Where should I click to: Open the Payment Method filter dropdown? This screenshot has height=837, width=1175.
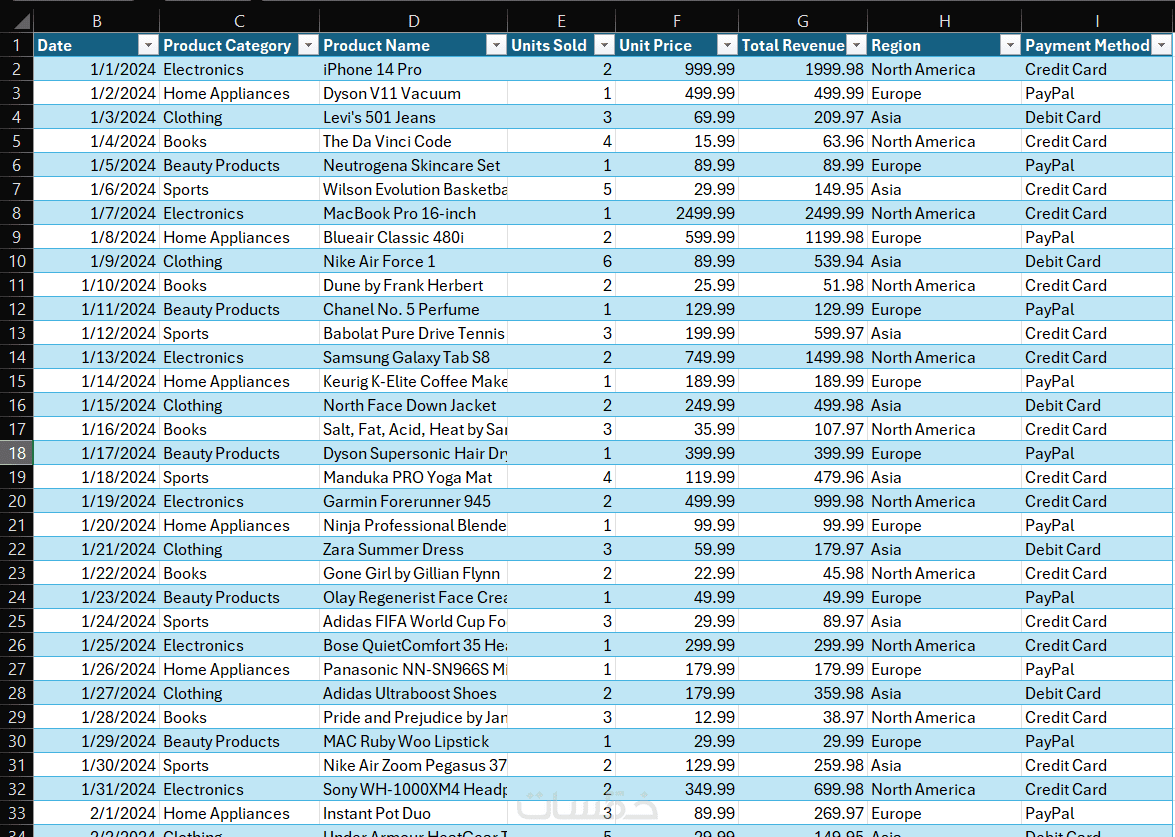1162,46
